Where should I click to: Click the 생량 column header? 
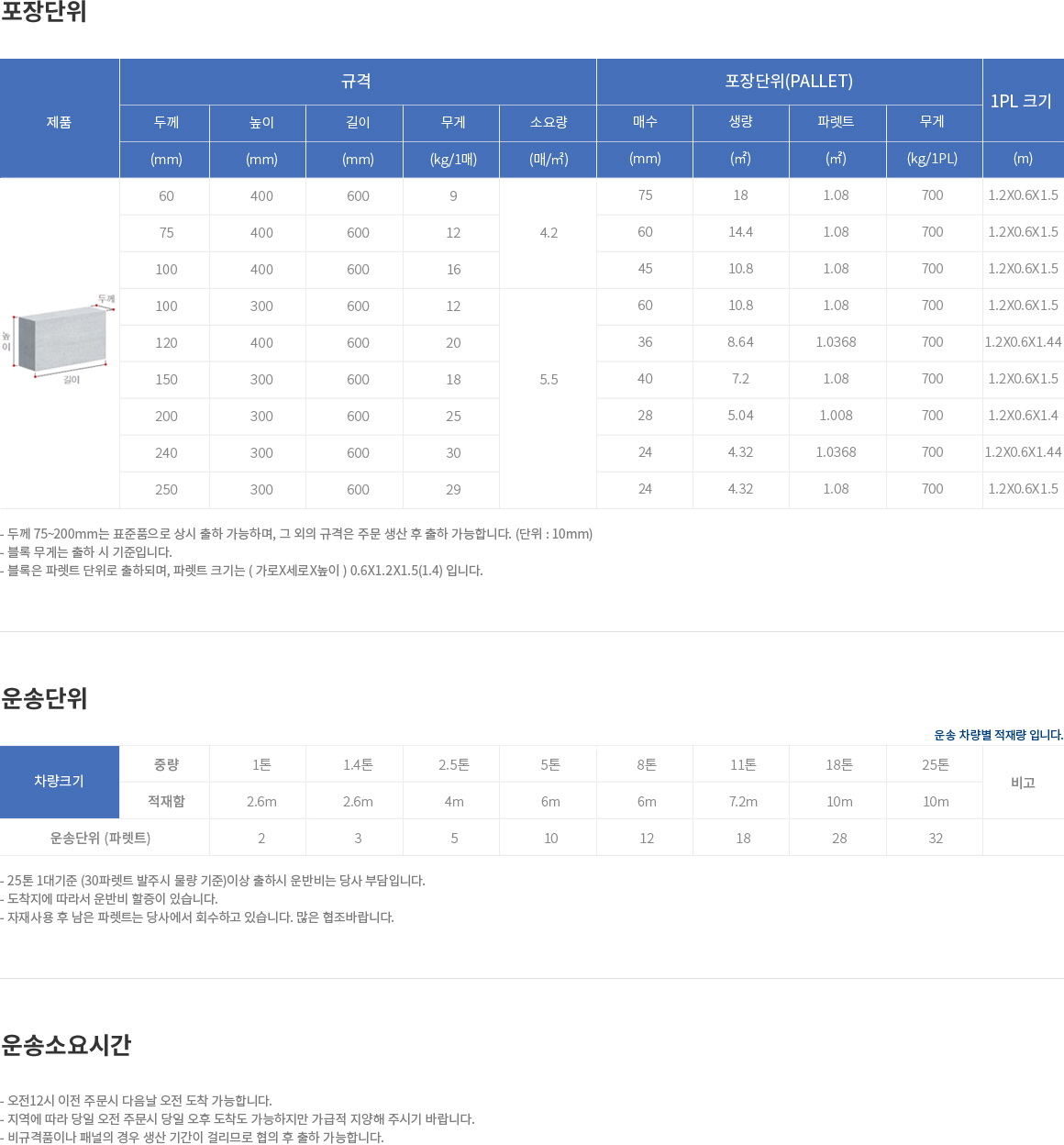(740, 122)
